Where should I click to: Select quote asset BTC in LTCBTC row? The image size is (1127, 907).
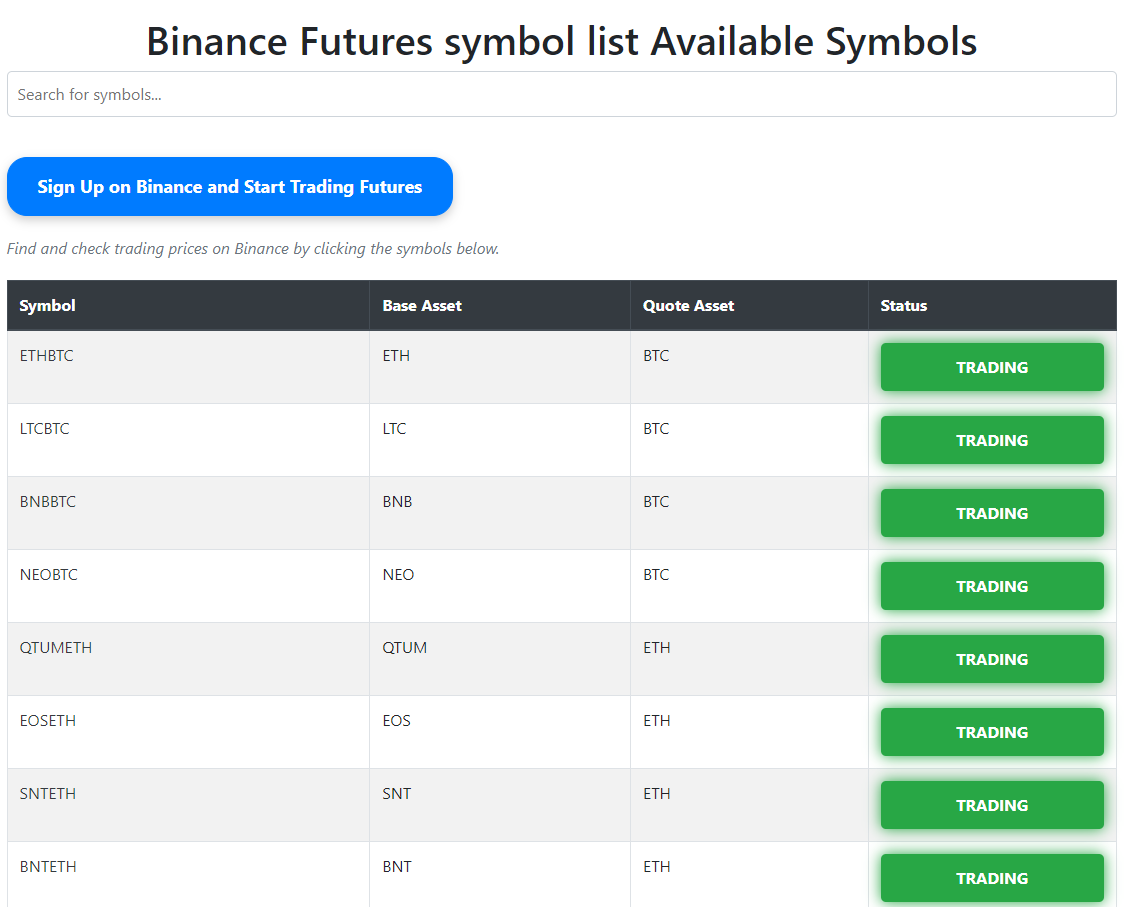pyautogui.click(x=656, y=429)
